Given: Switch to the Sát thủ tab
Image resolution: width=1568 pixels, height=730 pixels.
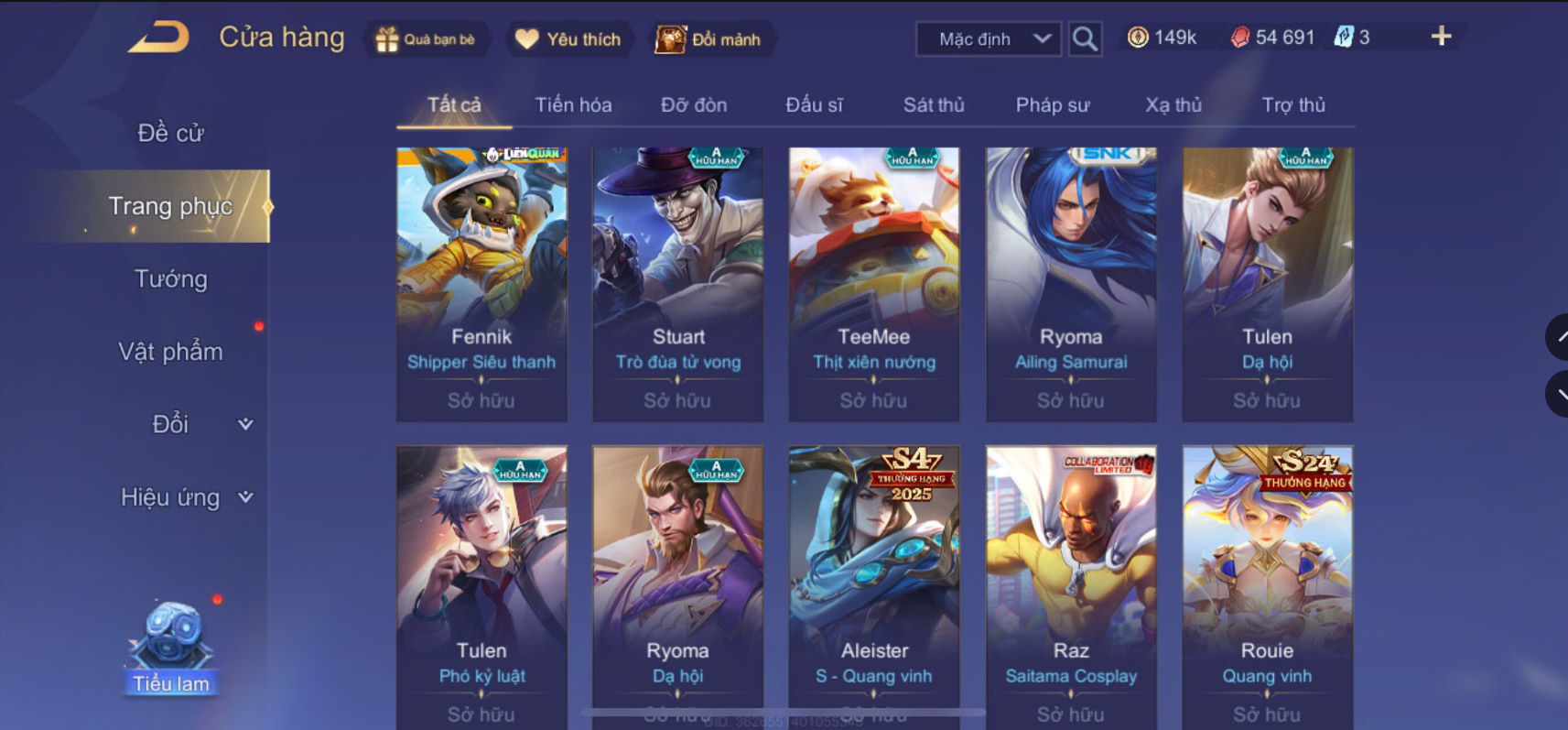Looking at the screenshot, I should tap(934, 105).
